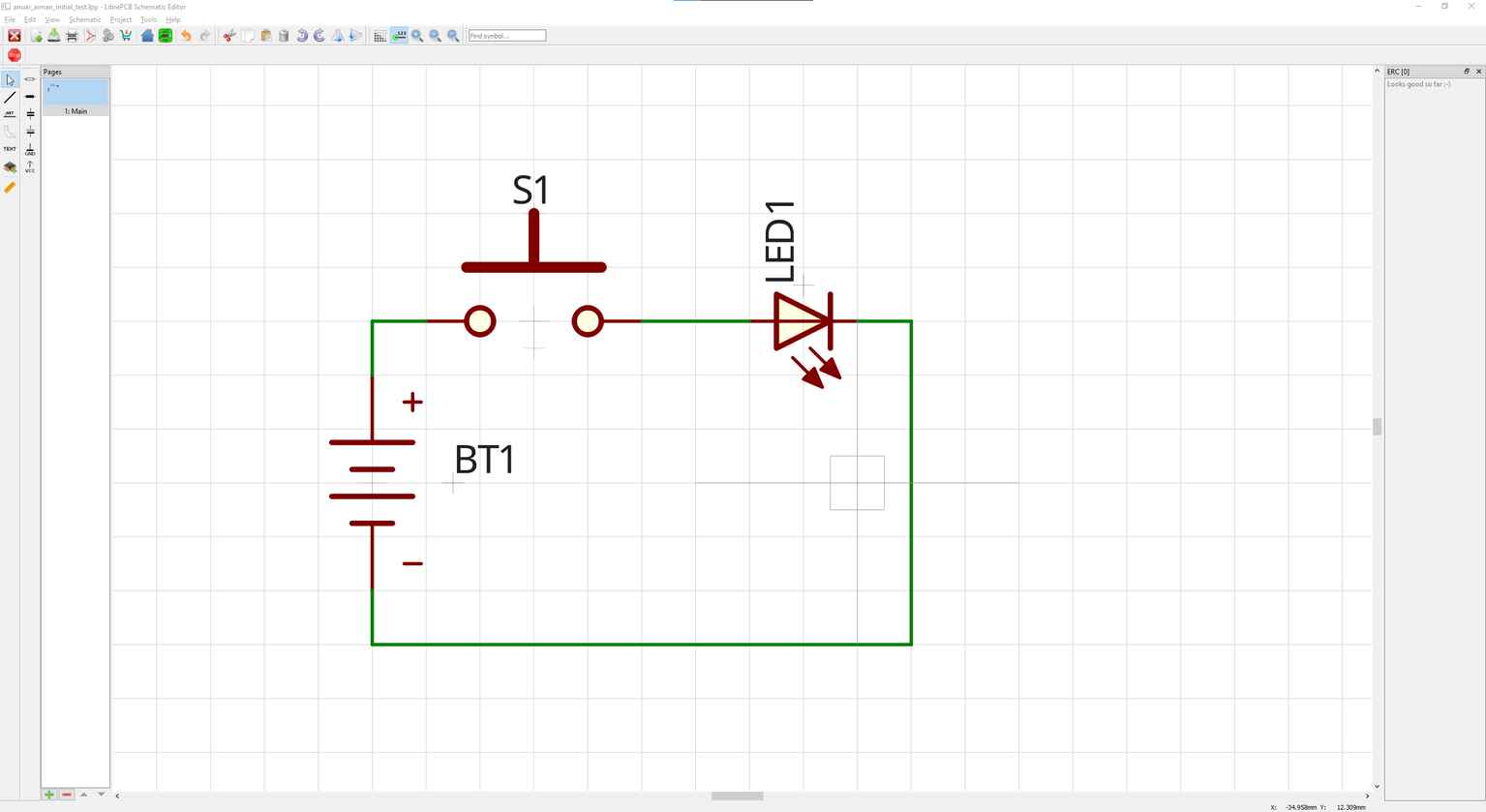Click the vertical scrollbar up arrow
Image resolution: width=1486 pixels, height=812 pixels.
coord(1377,71)
